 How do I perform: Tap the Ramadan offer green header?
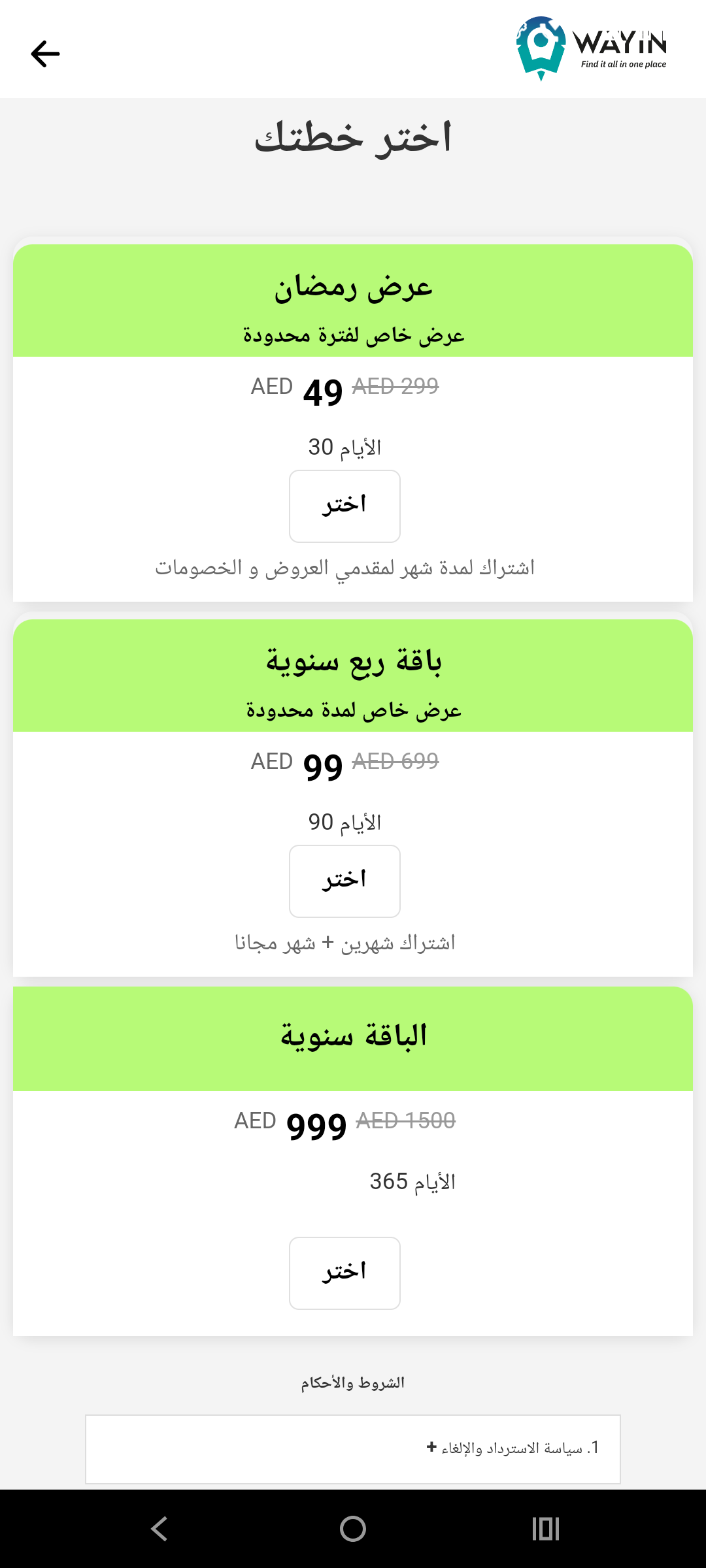(x=353, y=301)
